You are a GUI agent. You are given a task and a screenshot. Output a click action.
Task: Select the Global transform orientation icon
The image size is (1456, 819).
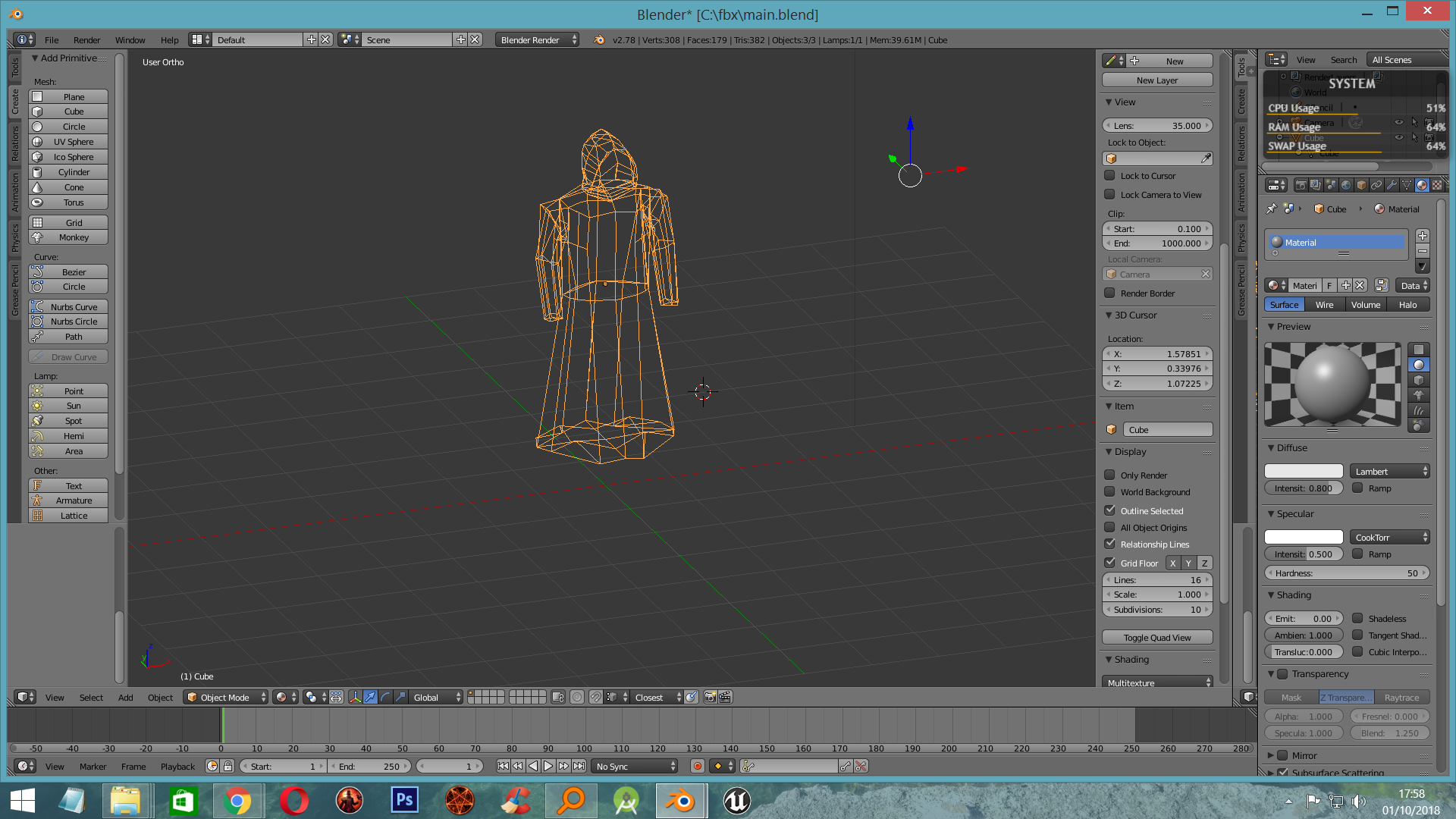tap(435, 697)
